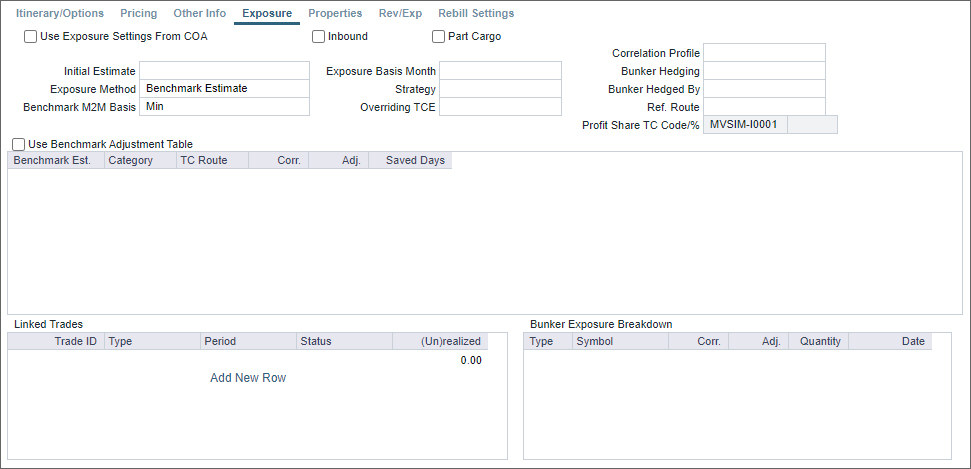Viewport: 971px width, 469px height.
Task: Click the Overriding TCE field
Action: (x=500, y=107)
